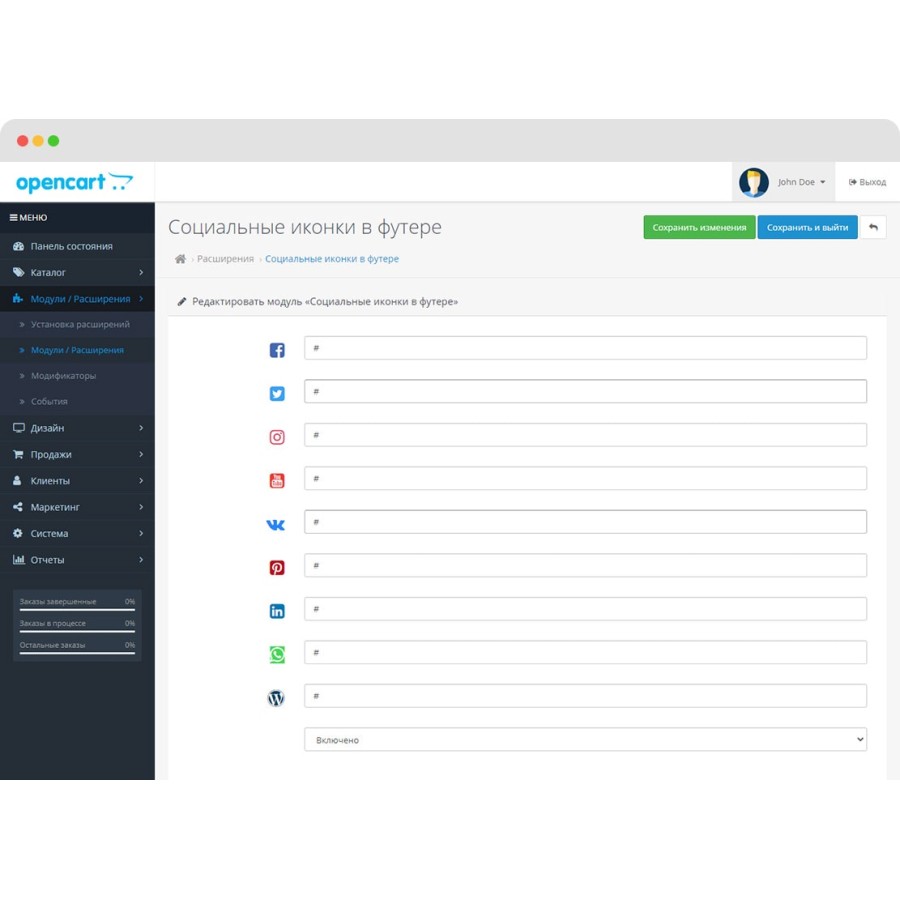Screen dimensions: 900x900
Task: Click the LinkedIn URL input field
Action: tap(585, 609)
